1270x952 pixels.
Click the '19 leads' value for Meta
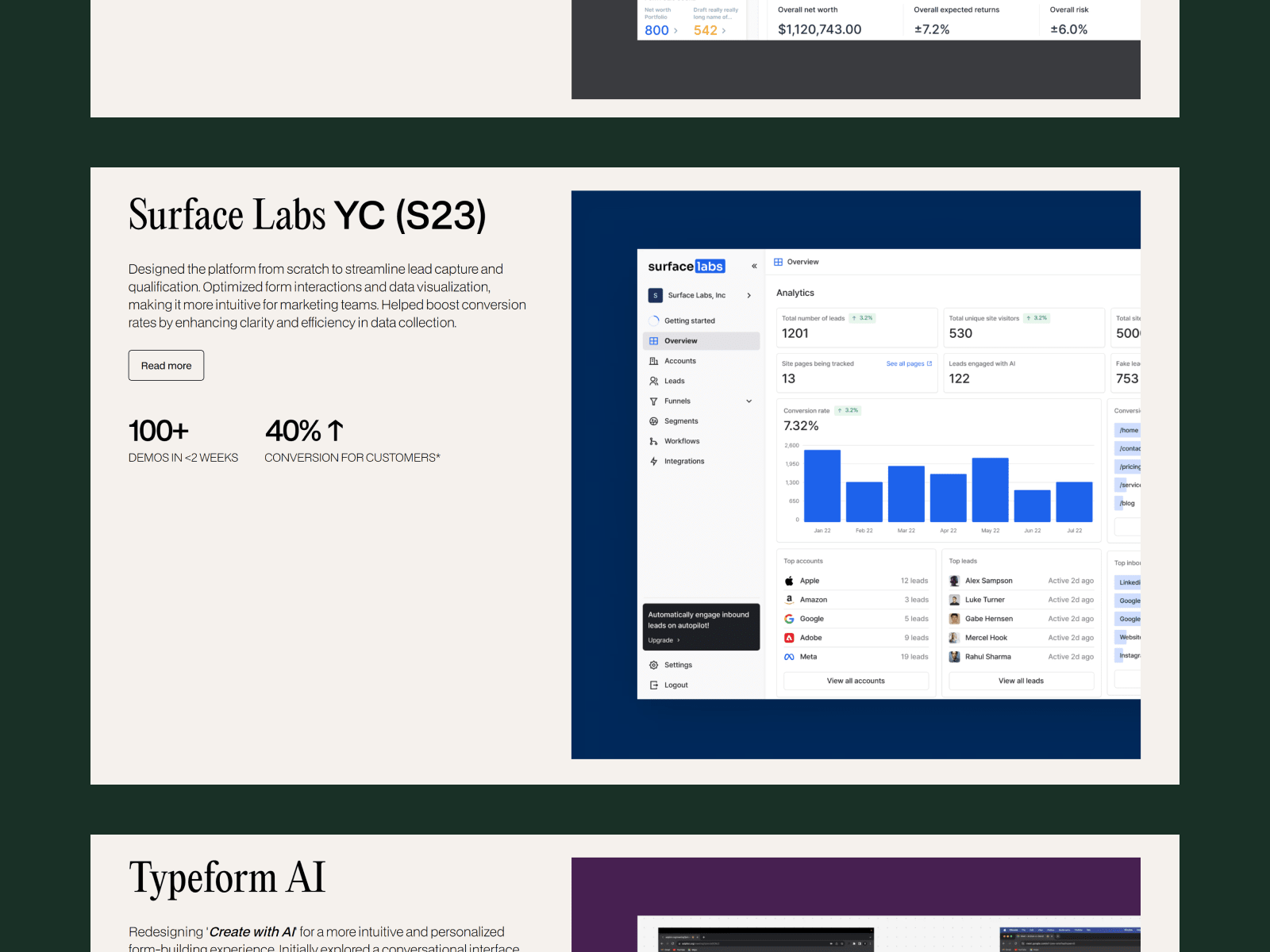914,657
